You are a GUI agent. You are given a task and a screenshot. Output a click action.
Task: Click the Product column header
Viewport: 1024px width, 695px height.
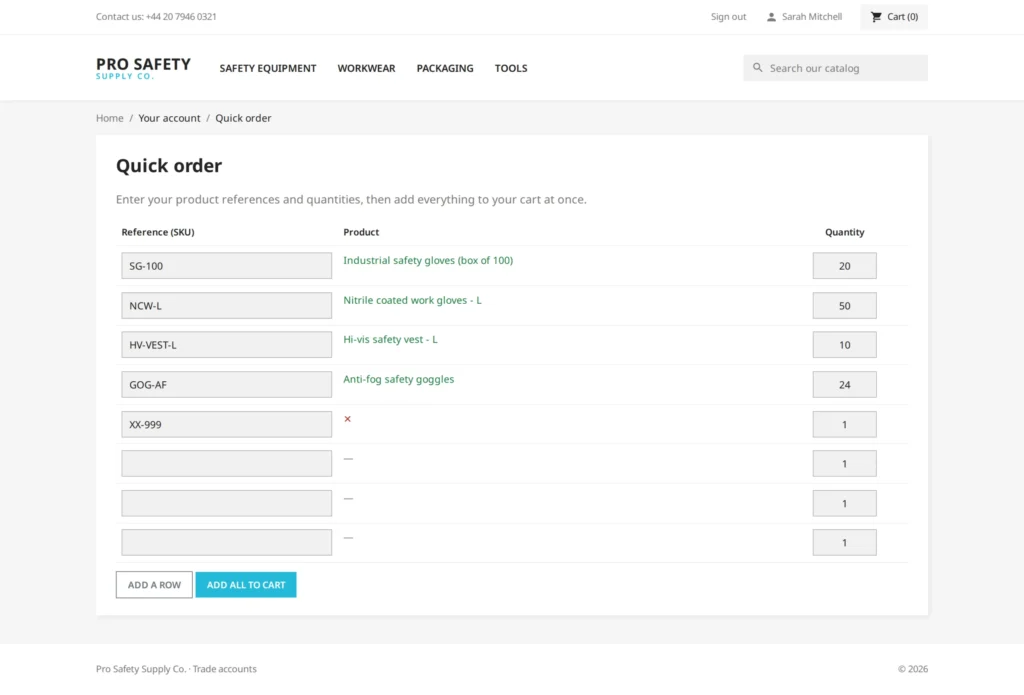point(361,232)
